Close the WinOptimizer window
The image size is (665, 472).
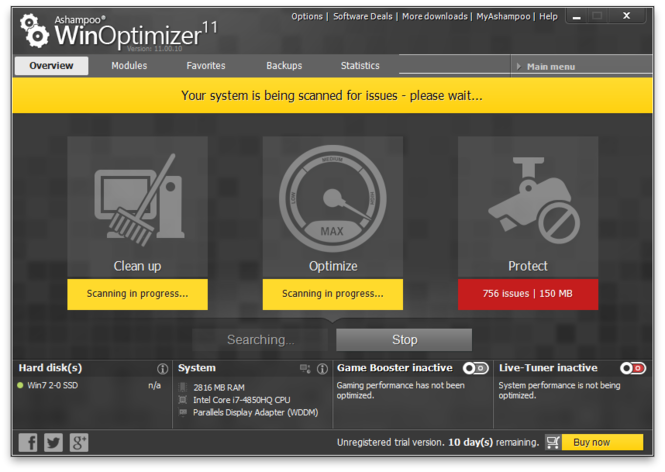coord(626,16)
